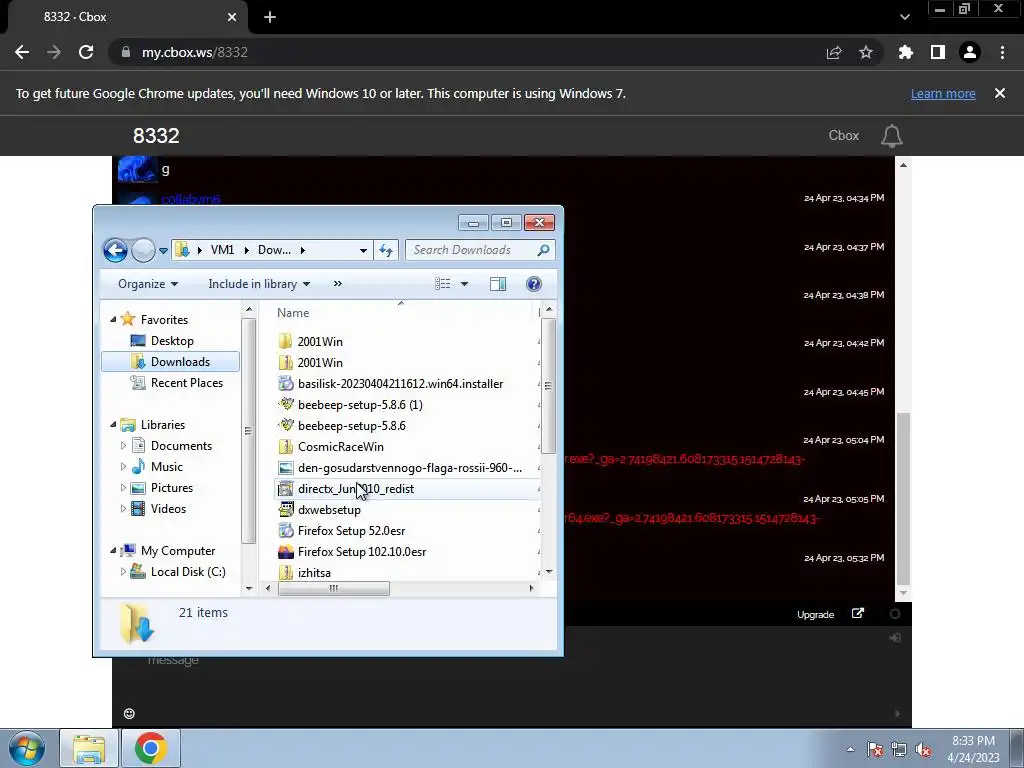Screen dimensions: 1024x768
Task: Collapse the Favorites tree group
Action: click(x=113, y=319)
